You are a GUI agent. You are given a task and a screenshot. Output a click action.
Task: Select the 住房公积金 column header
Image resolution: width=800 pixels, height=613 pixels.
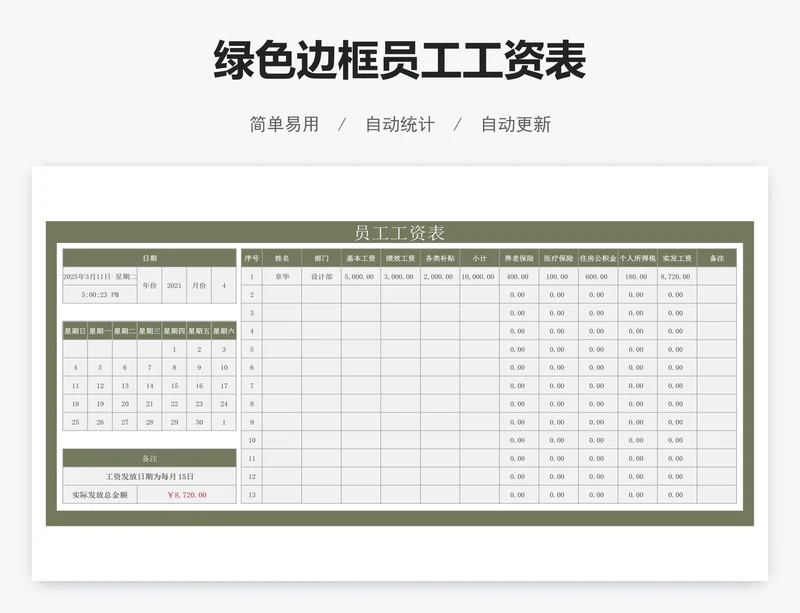pyautogui.click(x=598, y=258)
